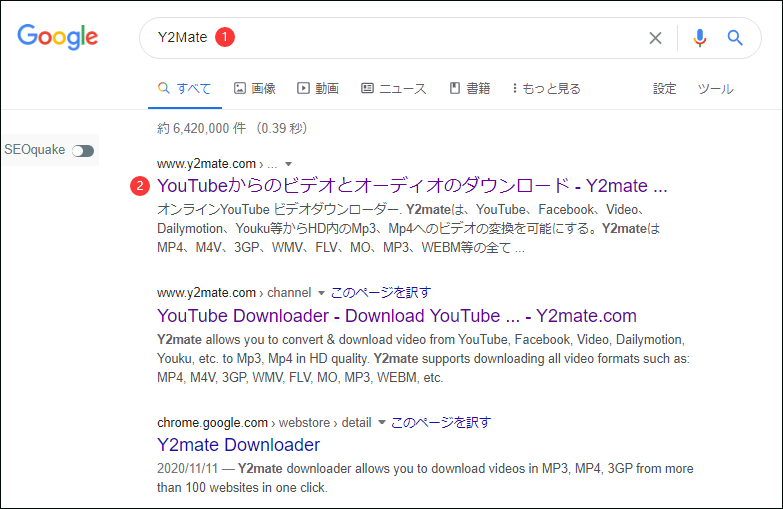Click このページを訳す for the chrome.google.com result
783x509 pixels.
[441, 423]
